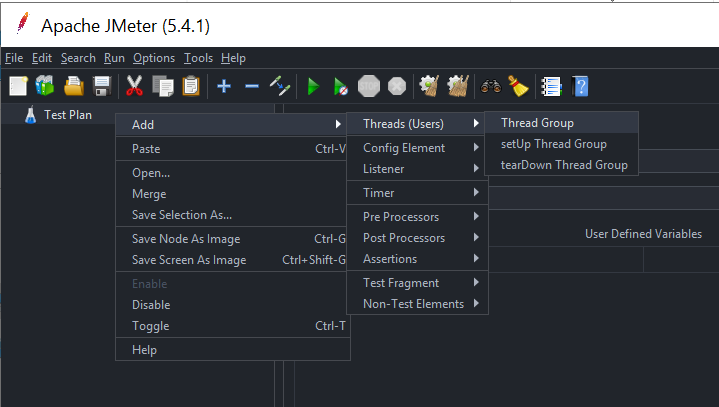The height and width of the screenshot is (407, 719).
Task: Click the User Defined Variables label
Action: 643,234
